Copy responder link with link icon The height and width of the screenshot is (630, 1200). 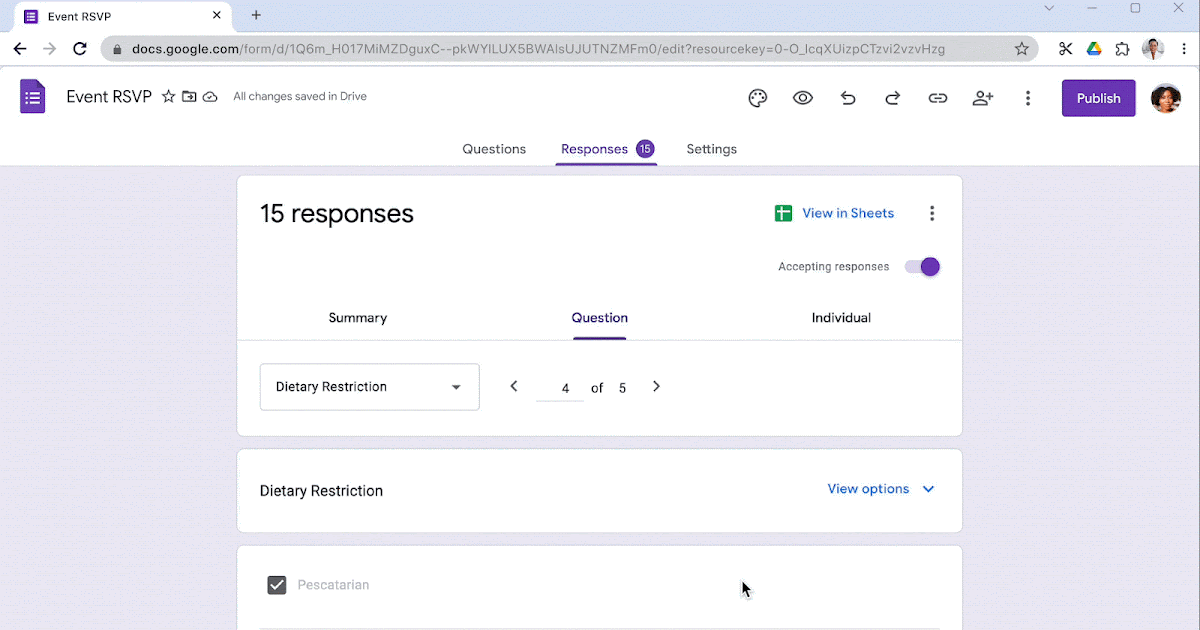point(938,98)
